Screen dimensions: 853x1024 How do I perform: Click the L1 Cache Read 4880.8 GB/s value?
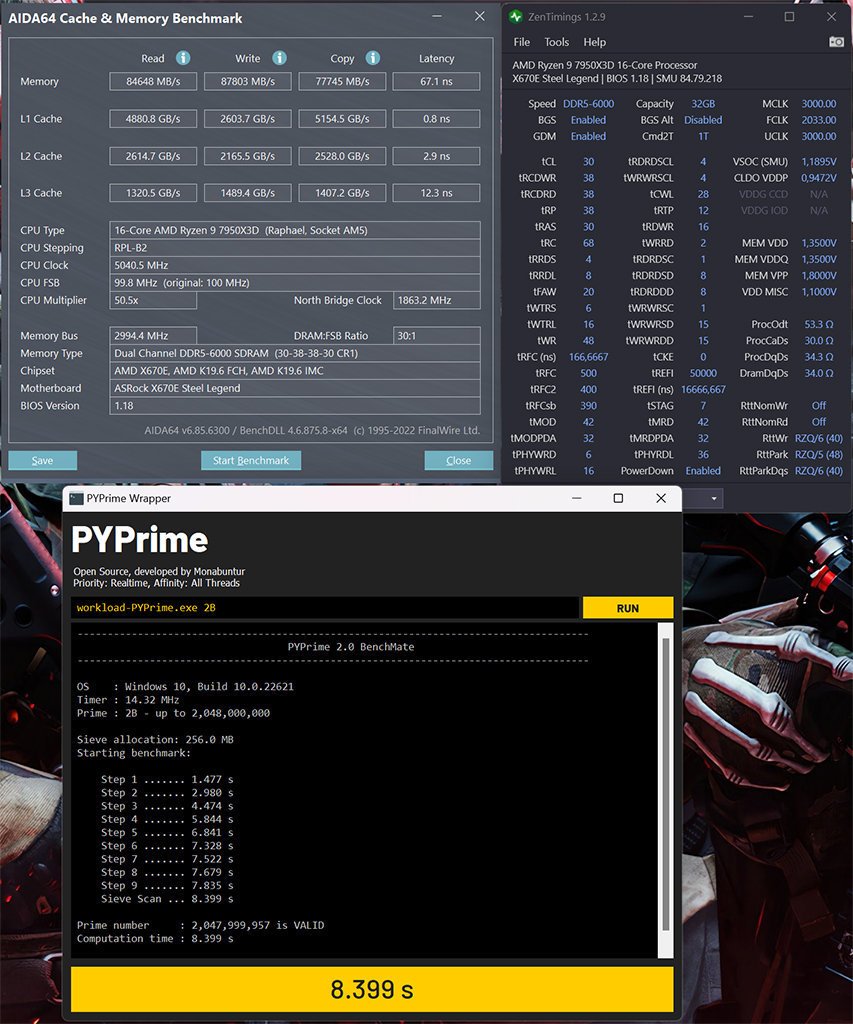click(x=153, y=119)
